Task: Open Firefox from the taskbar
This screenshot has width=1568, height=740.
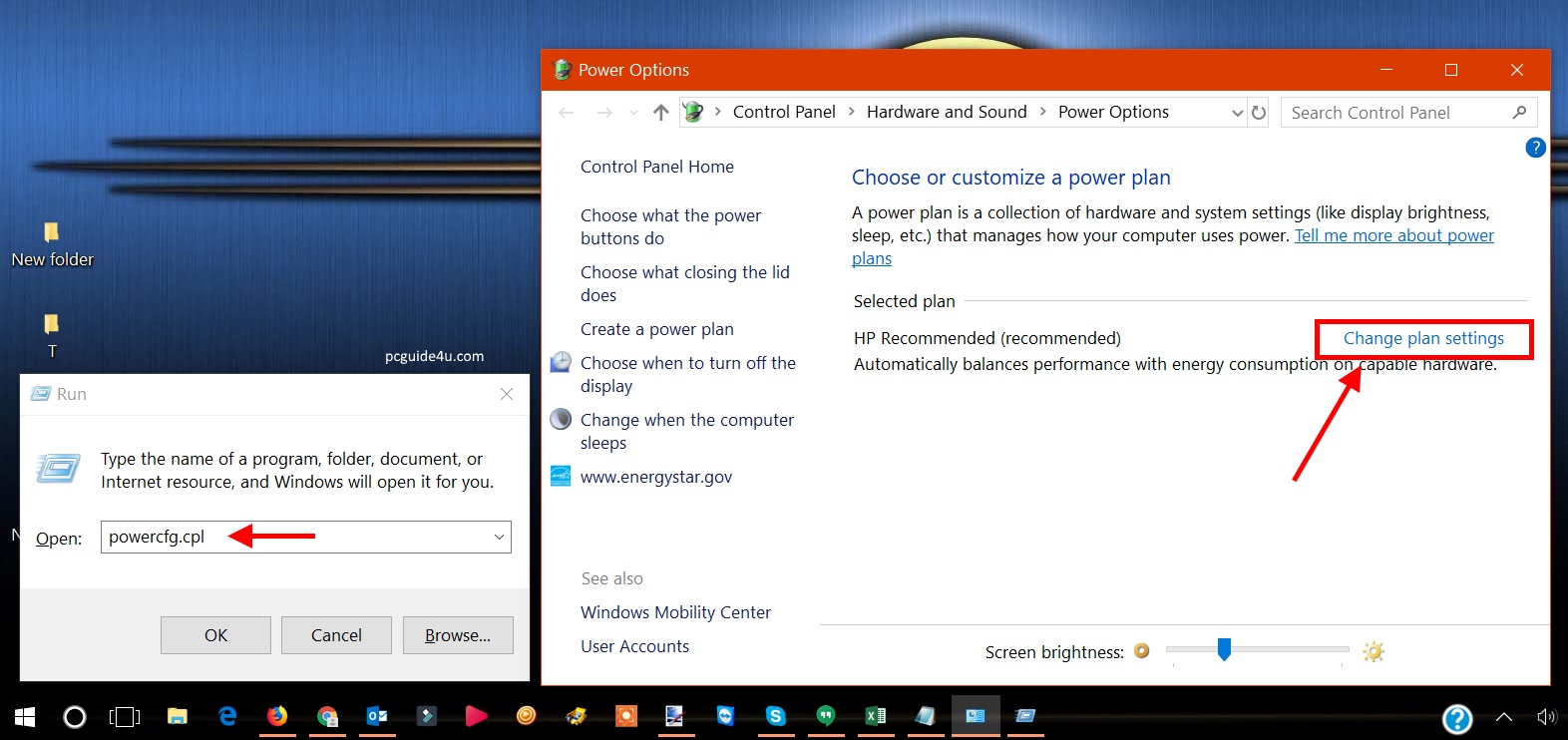Action: [x=277, y=716]
